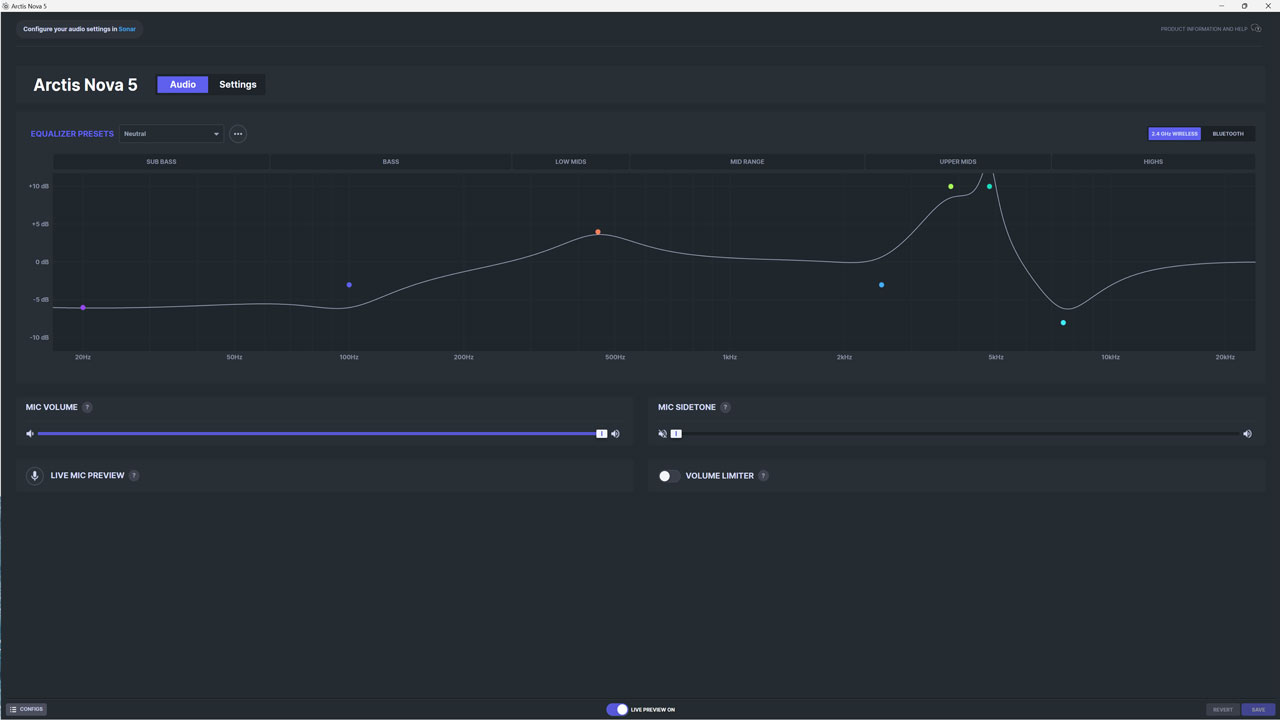This screenshot has height=720, width=1280.
Task: Click the Equalizer Presets label
Action: click(x=72, y=134)
